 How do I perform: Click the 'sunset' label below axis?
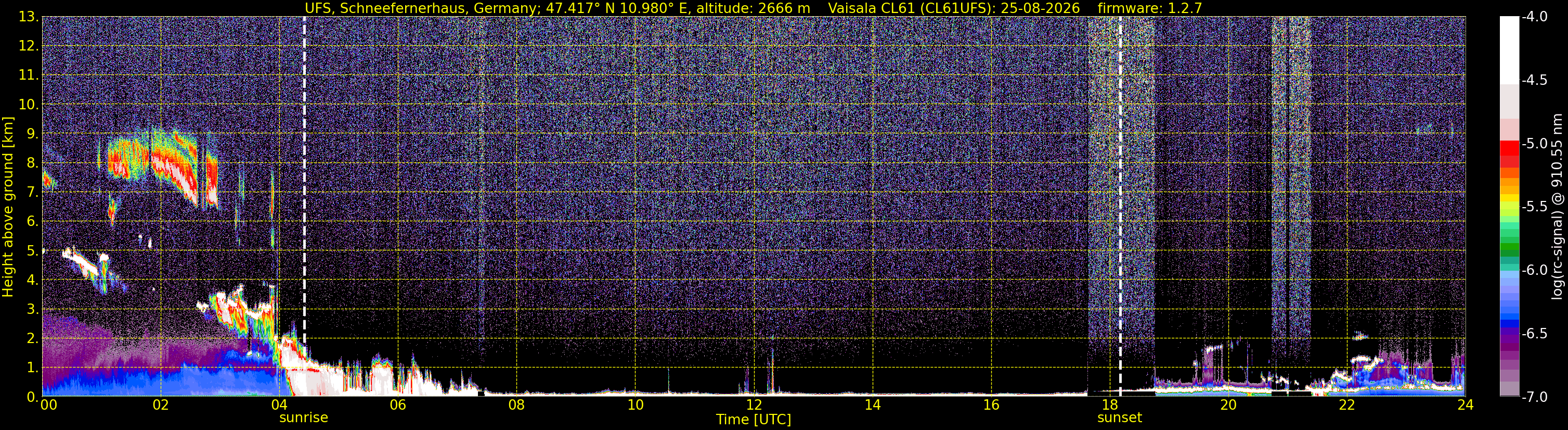tap(1120, 418)
